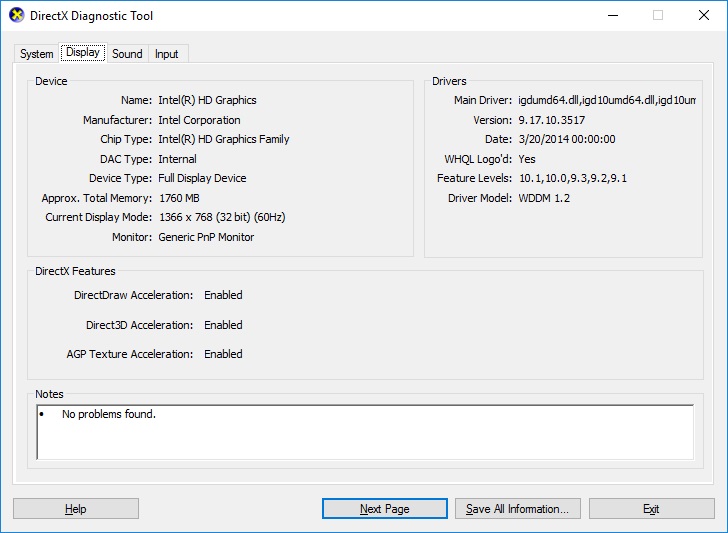Switch to the System tab
The width and height of the screenshot is (728, 533).
pyautogui.click(x=36, y=54)
